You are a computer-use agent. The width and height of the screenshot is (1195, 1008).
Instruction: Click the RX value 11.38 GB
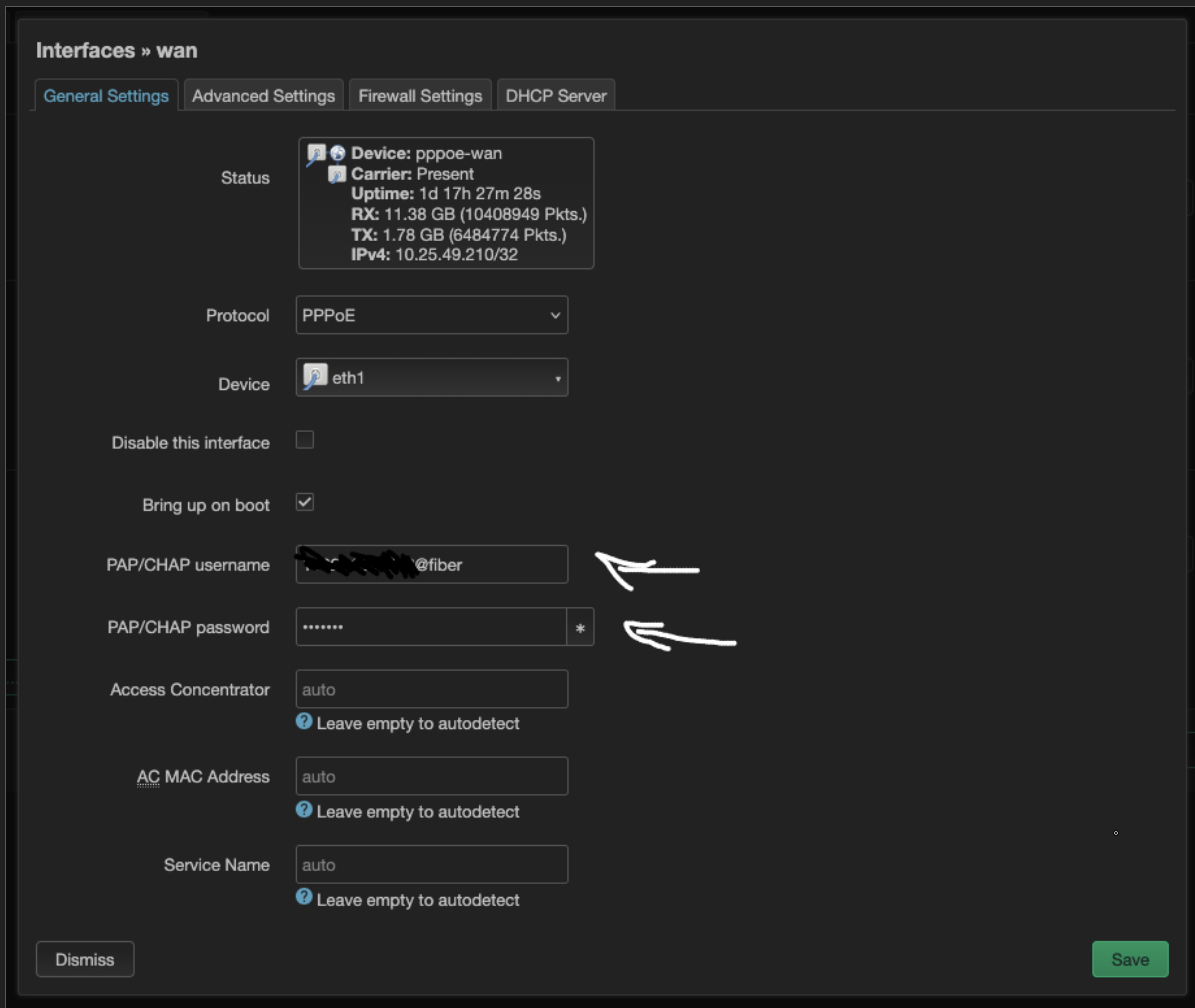click(x=419, y=214)
